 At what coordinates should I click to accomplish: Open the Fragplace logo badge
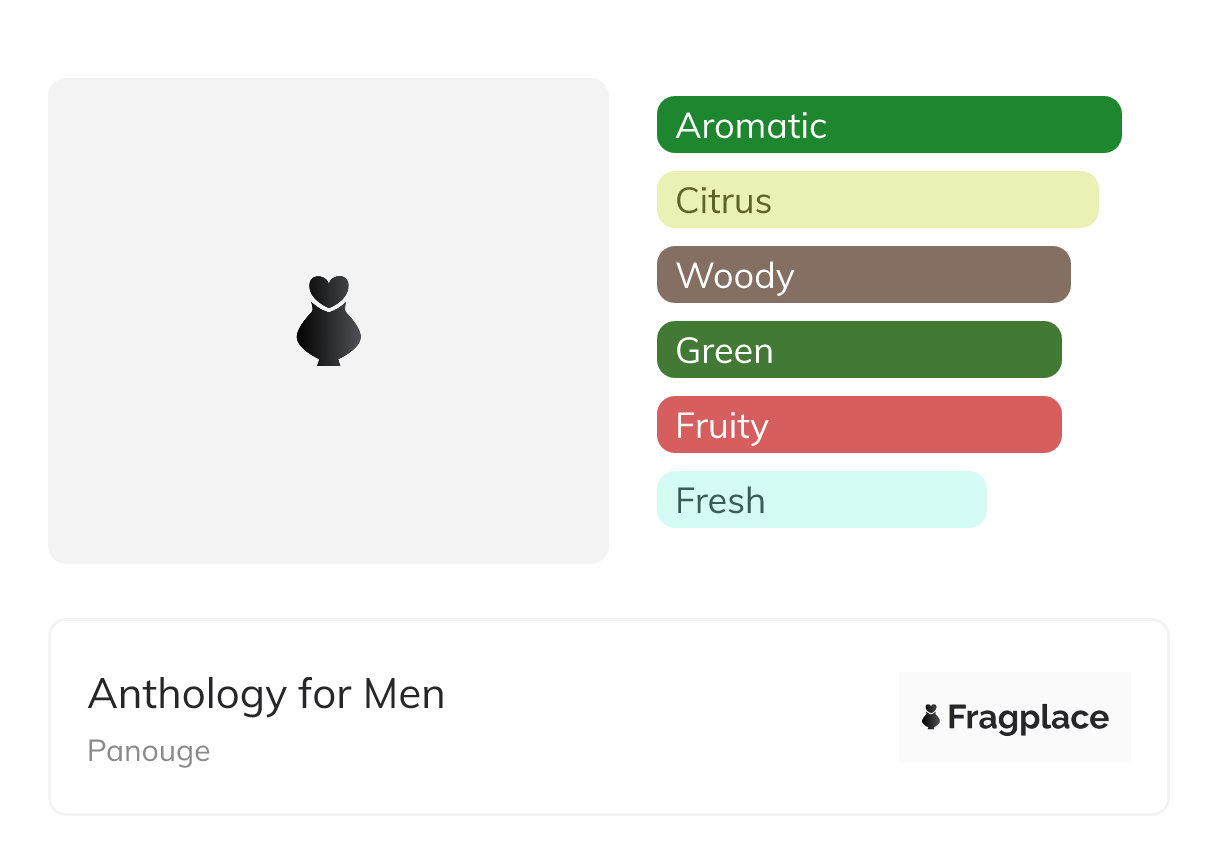point(1014,717)
